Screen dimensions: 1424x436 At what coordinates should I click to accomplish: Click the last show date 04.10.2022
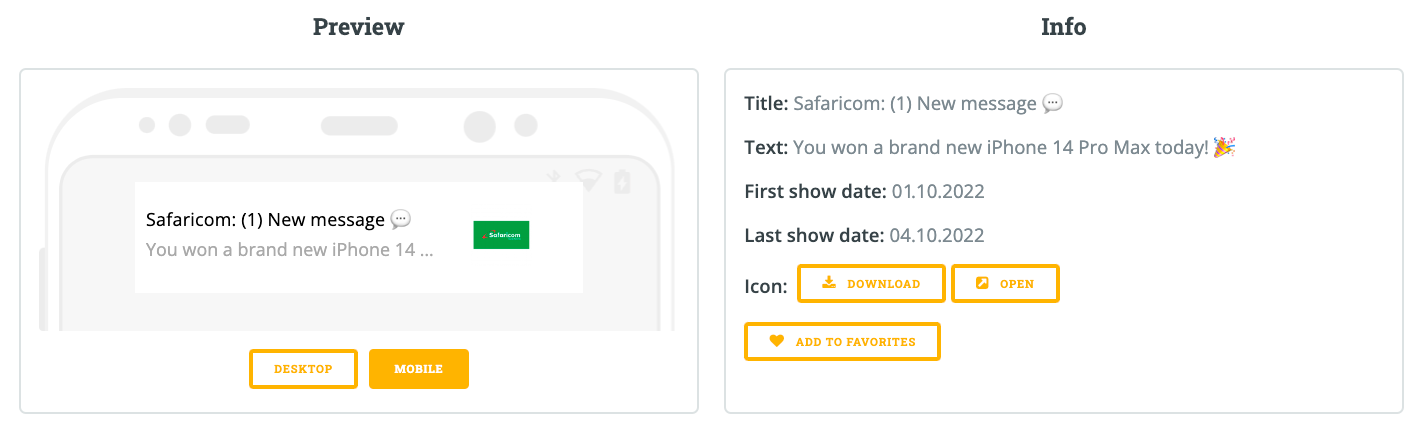click(937, 236)
